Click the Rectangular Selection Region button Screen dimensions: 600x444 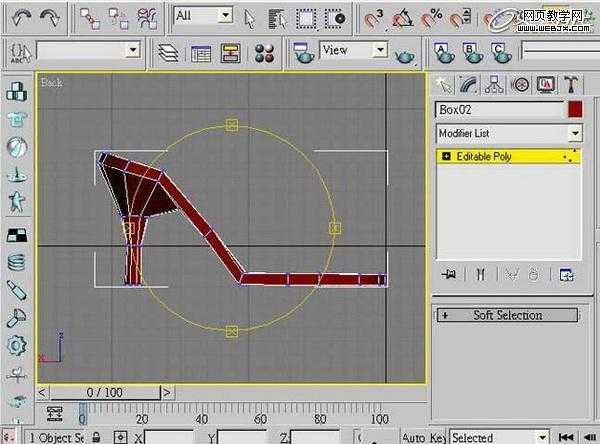tap(306, 18)
